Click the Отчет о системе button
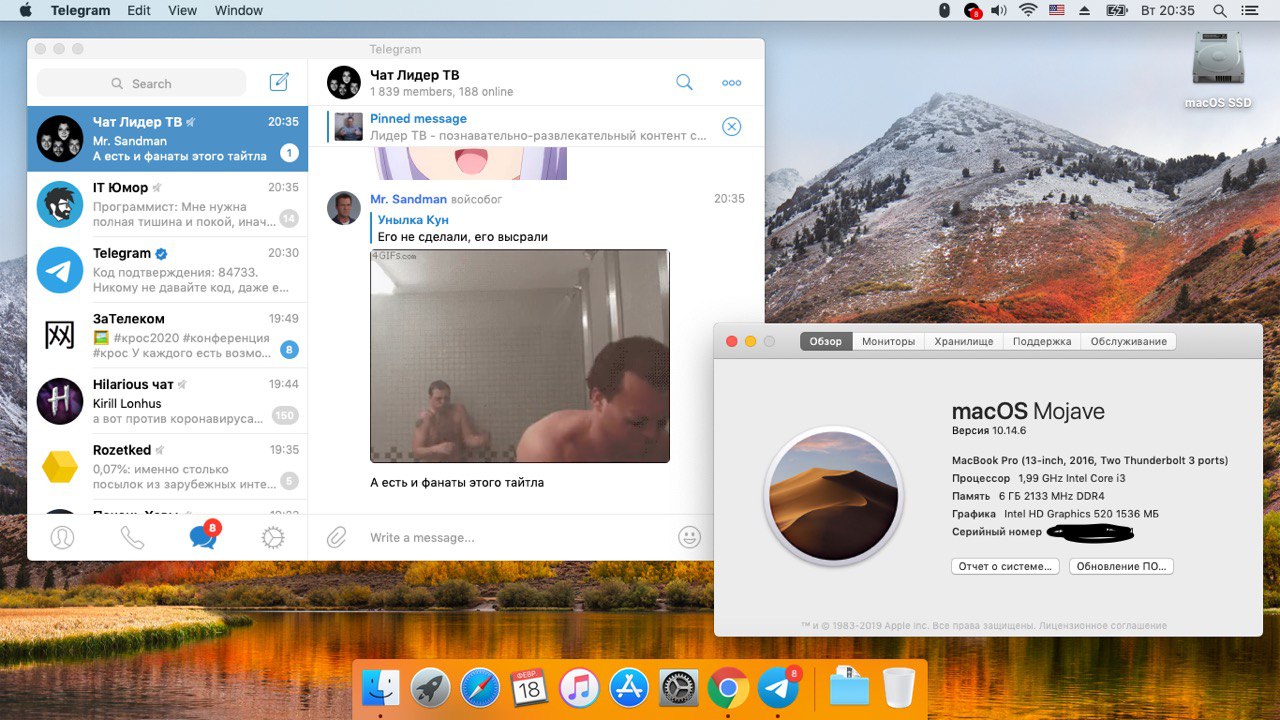 [1005, 566]
